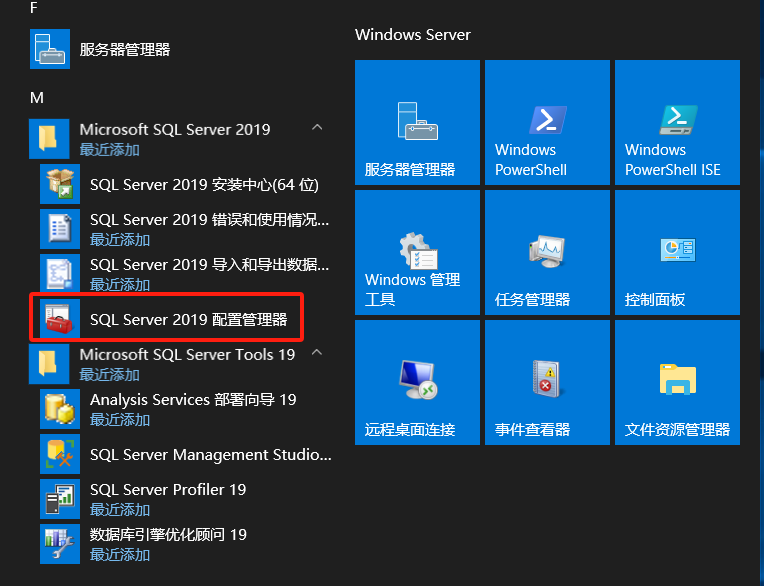Image resolution: width=764 pixels, height=586 pixels.
Task: Launch SQL Server 2019 安装中心 icon
Action: click(59, 184)
